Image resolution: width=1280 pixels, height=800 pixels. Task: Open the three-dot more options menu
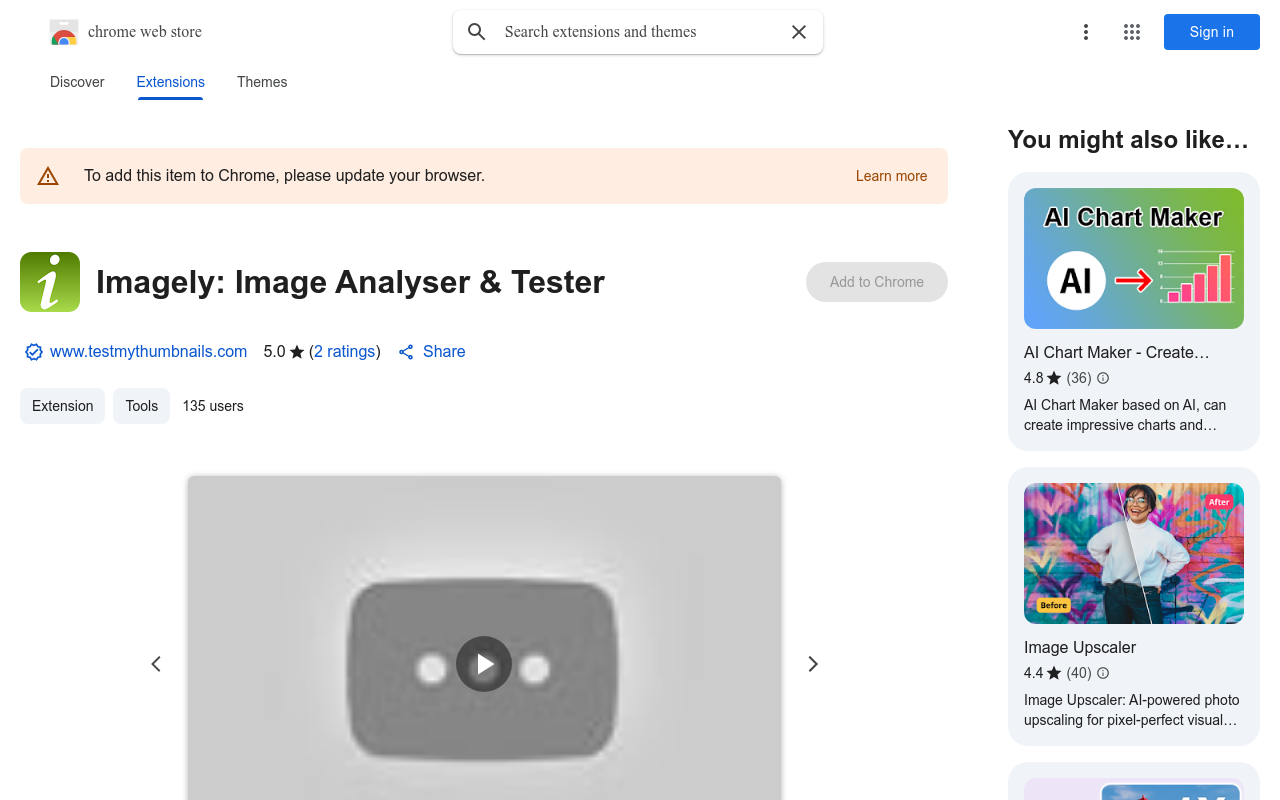point(1086,32)
